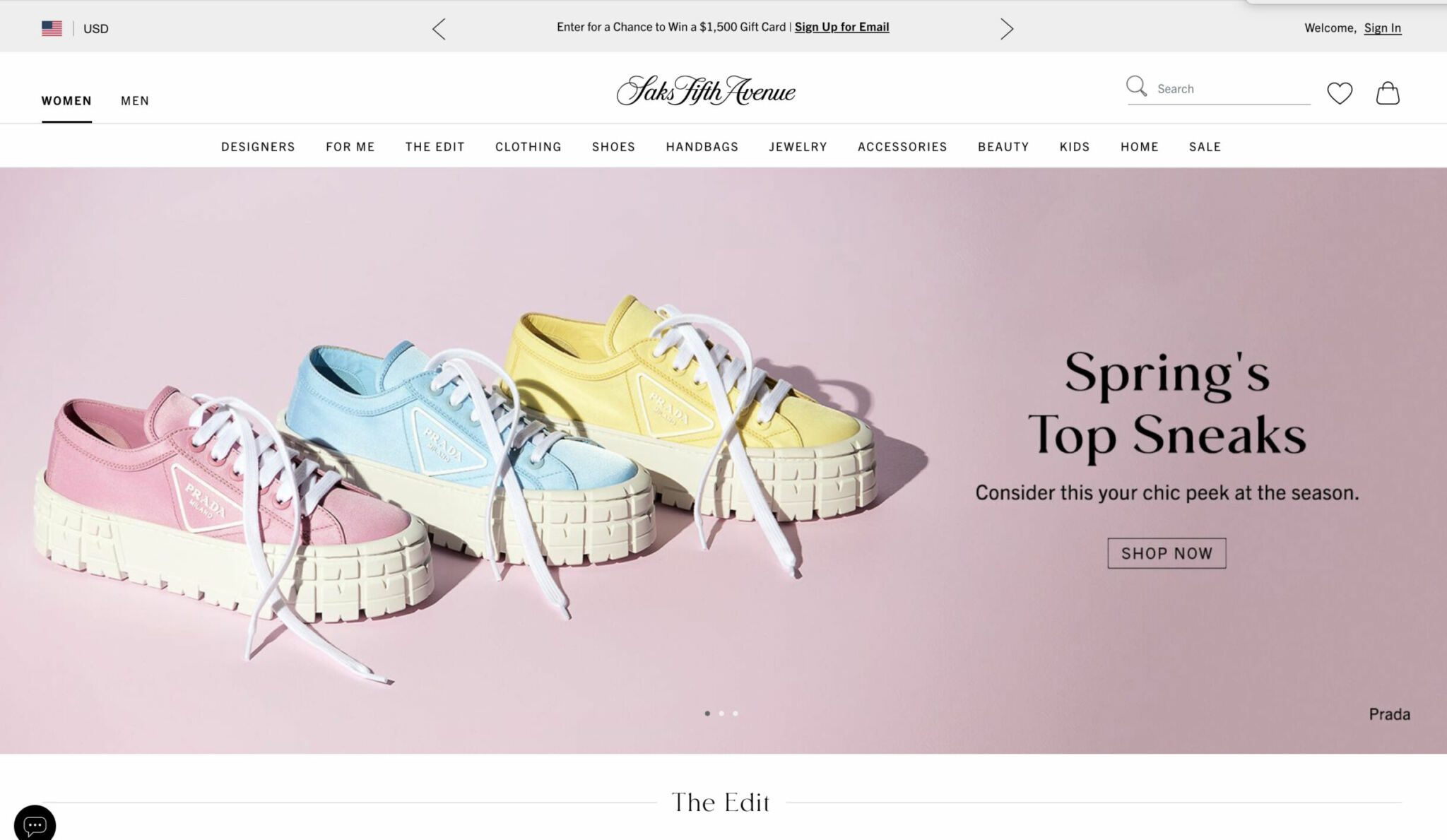Select the third carousel dot indicator
This screenshot has height=840, width=1447.
point(736,714)
